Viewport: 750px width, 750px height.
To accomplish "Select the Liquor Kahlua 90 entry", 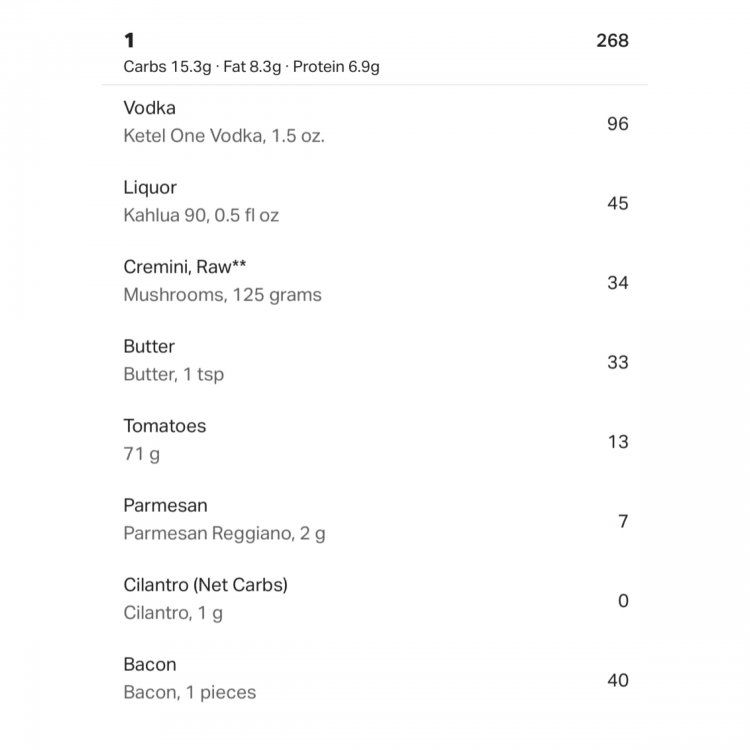I will pos(375,202).
